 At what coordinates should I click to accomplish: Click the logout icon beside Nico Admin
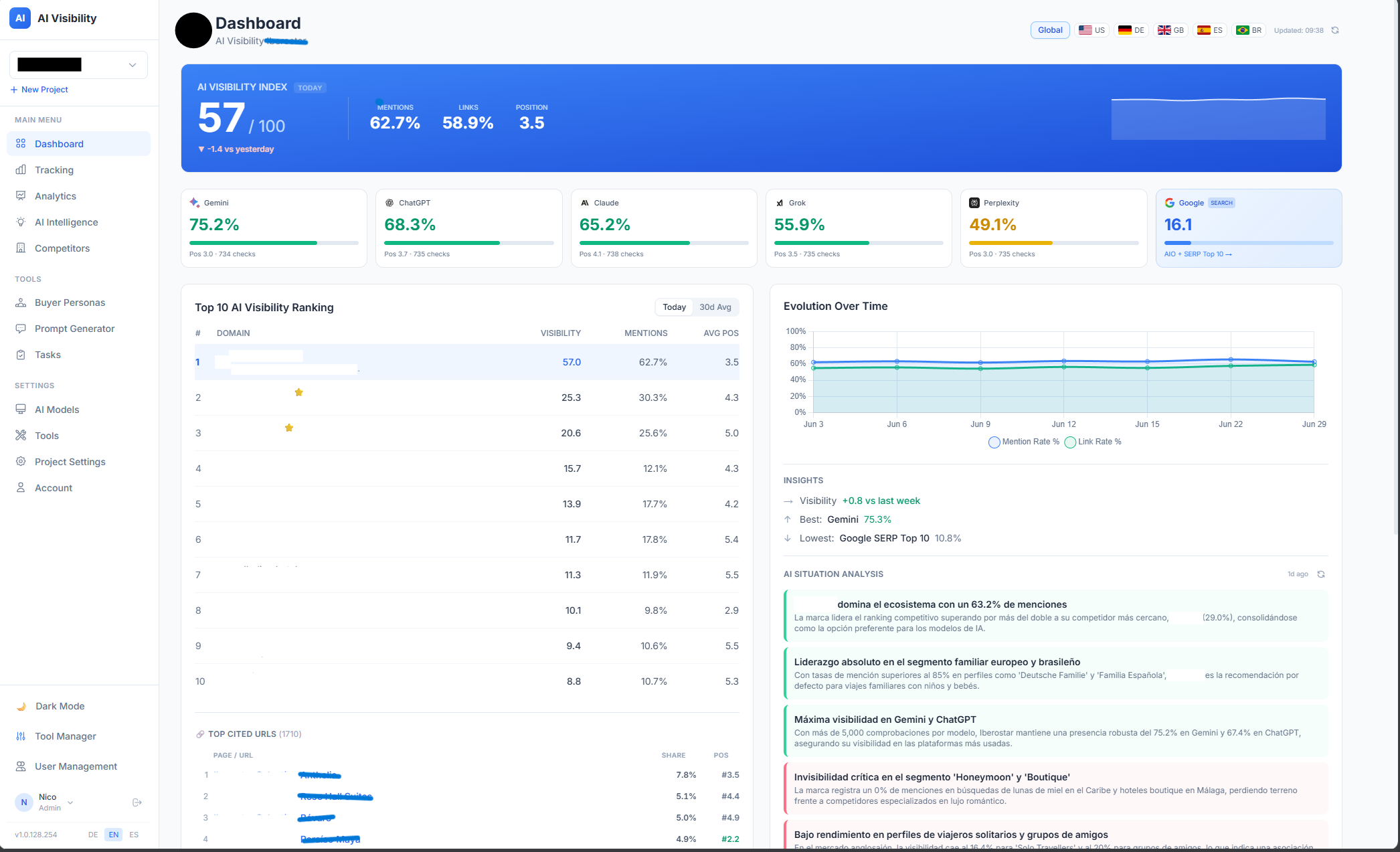(x=137, y=802)
